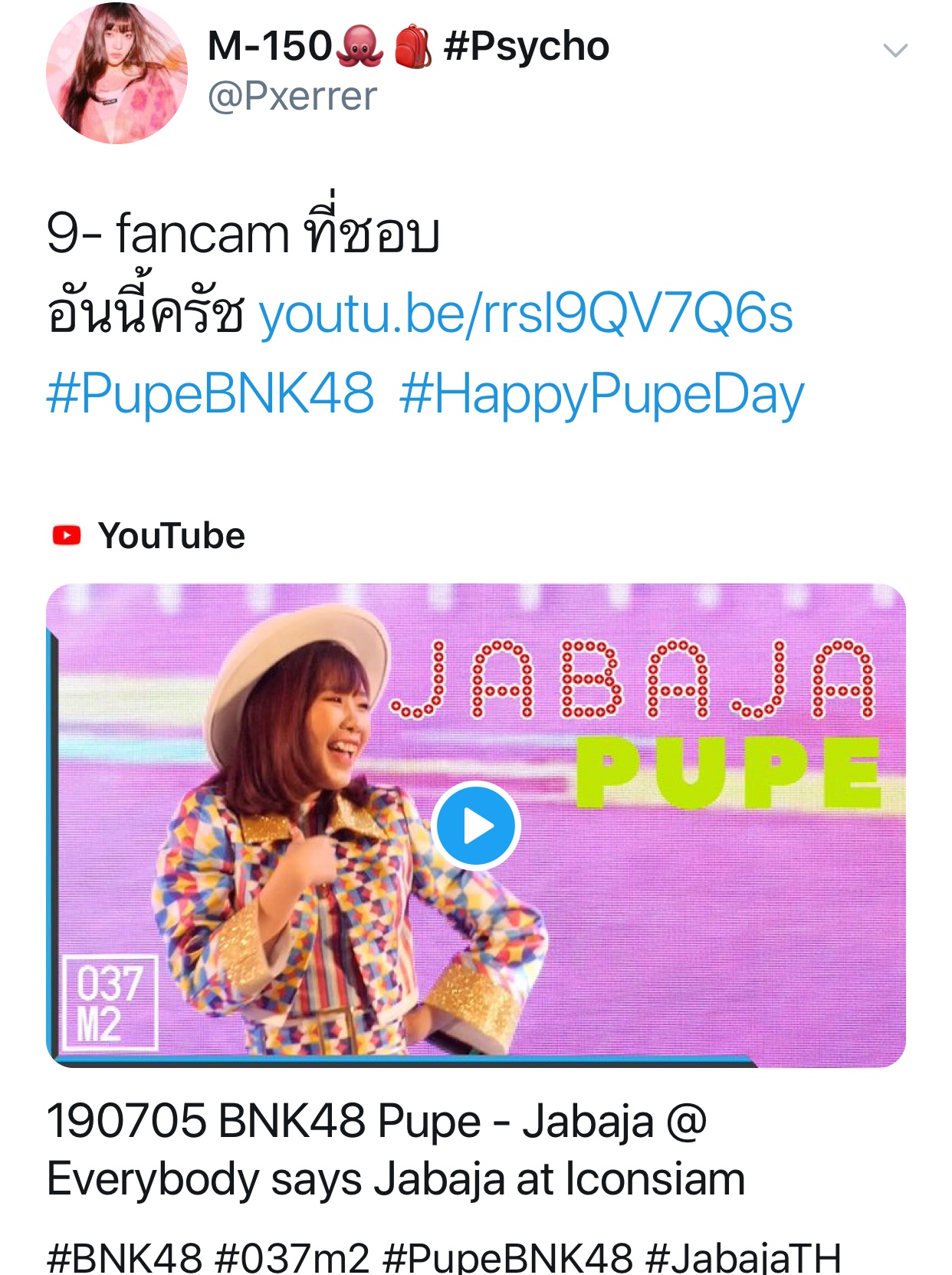Tap the YouTube source label
This screenshot has width=952, height=1275.
coord(172,535)
